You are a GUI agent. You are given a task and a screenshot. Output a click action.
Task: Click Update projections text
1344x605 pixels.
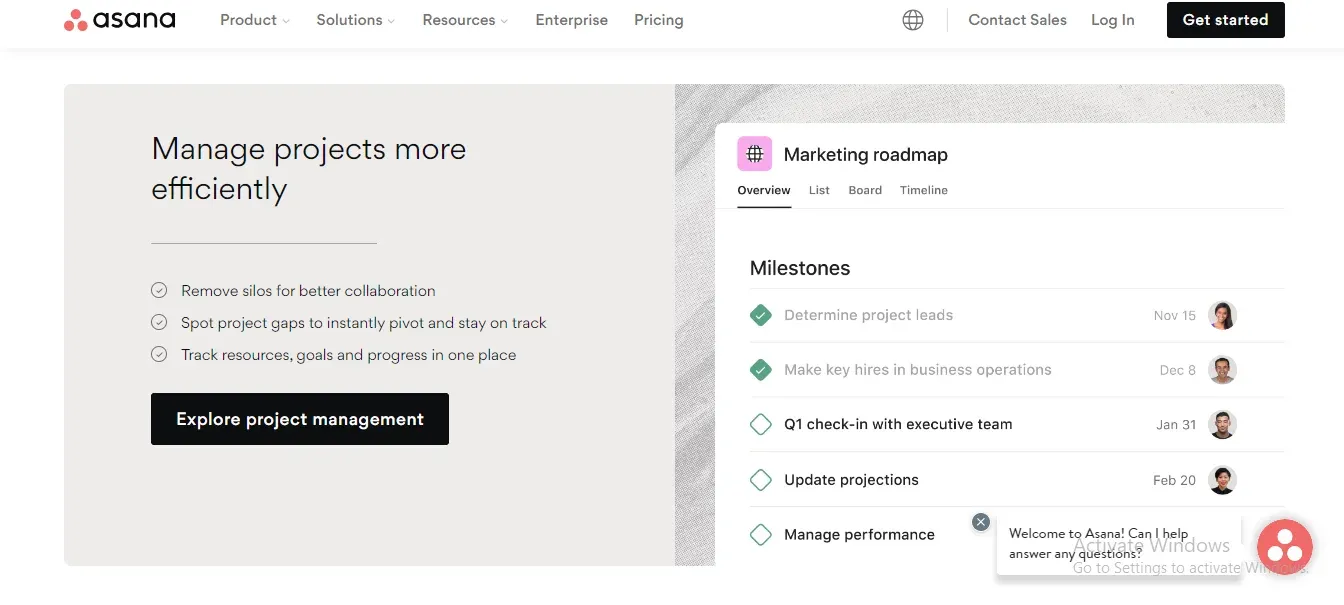coord(851,480)
